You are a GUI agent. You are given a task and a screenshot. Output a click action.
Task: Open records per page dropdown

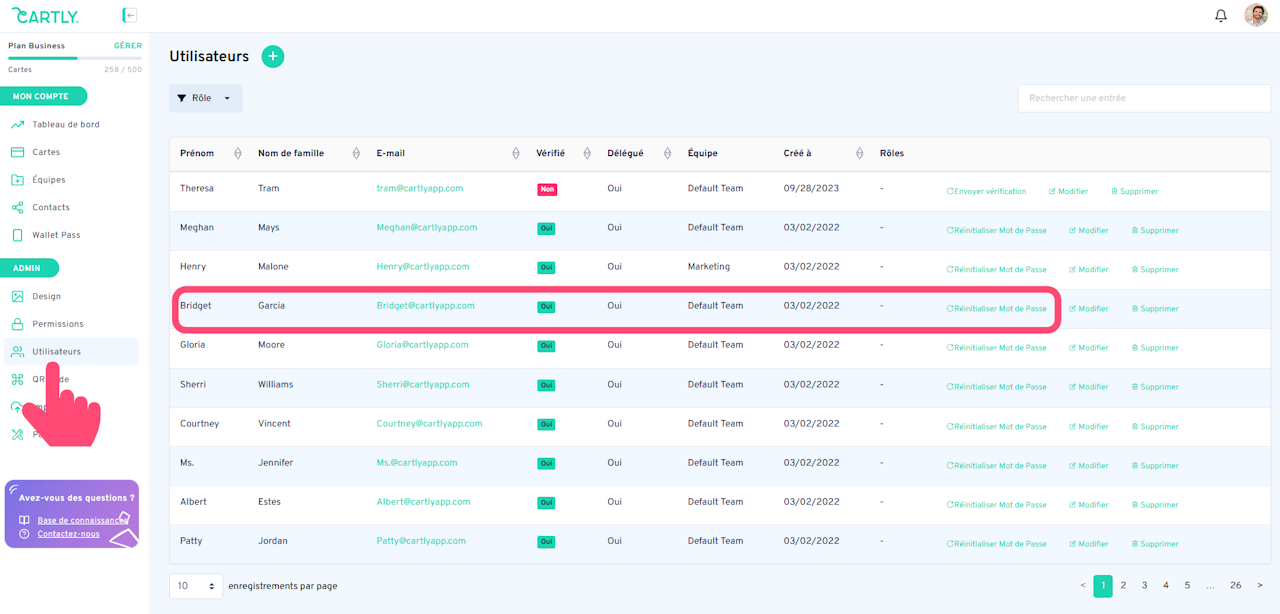pos(196,586)
